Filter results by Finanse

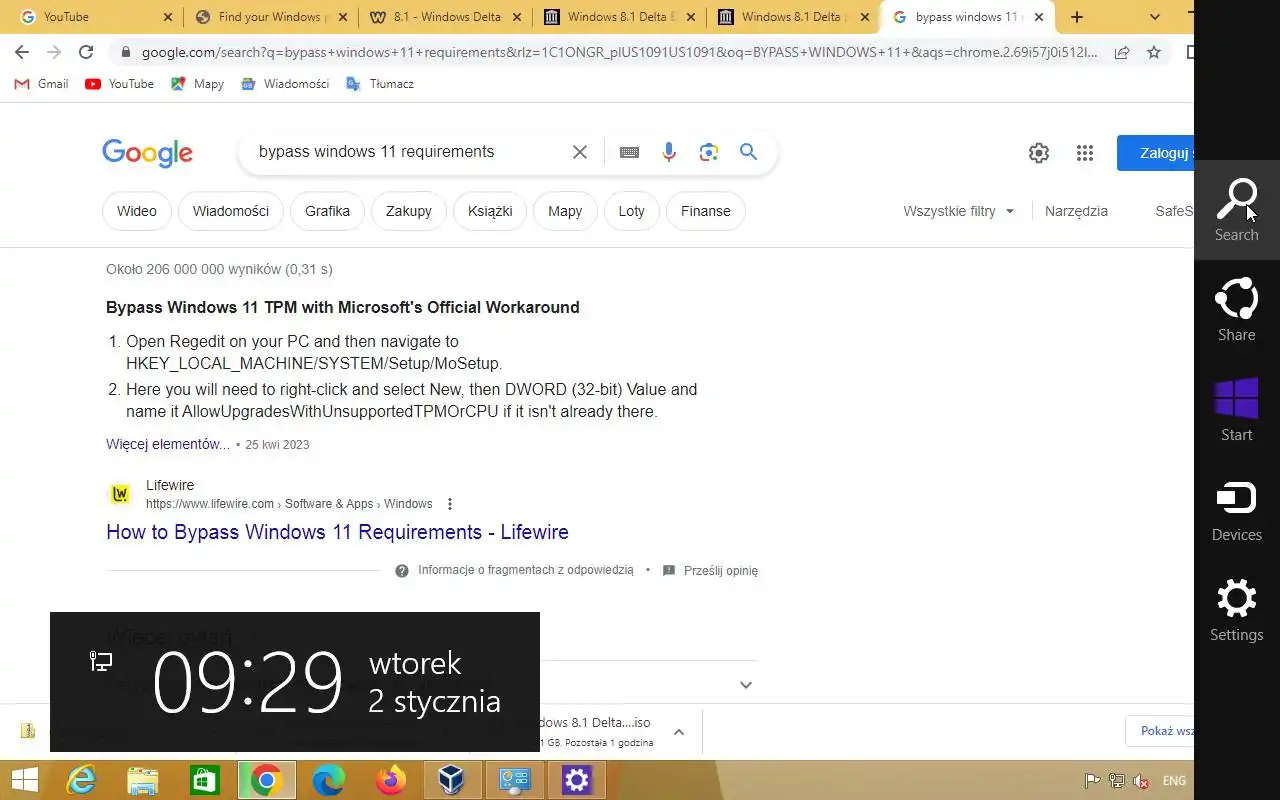click(x=705, y=211)
